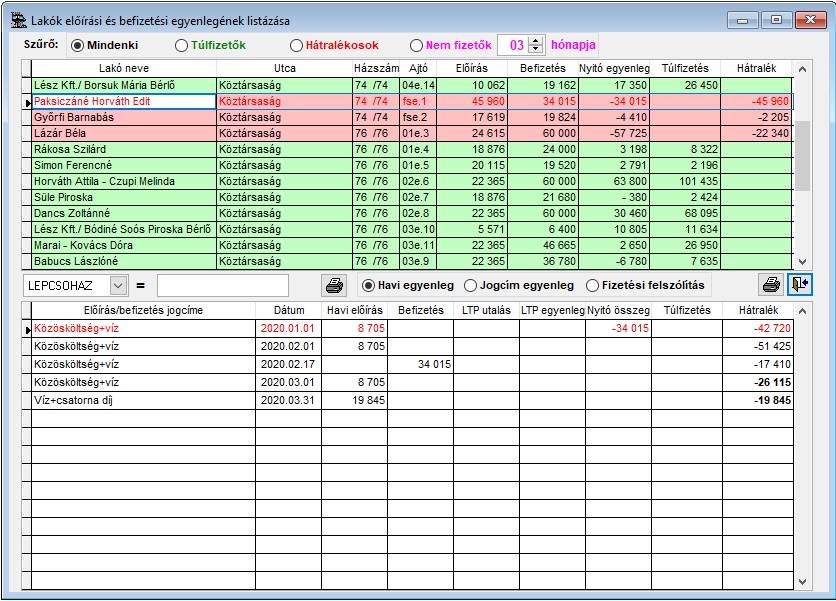836x601 pixels.
Task: Select the Túlfizetők filter option
Action: tap(181, 45)
